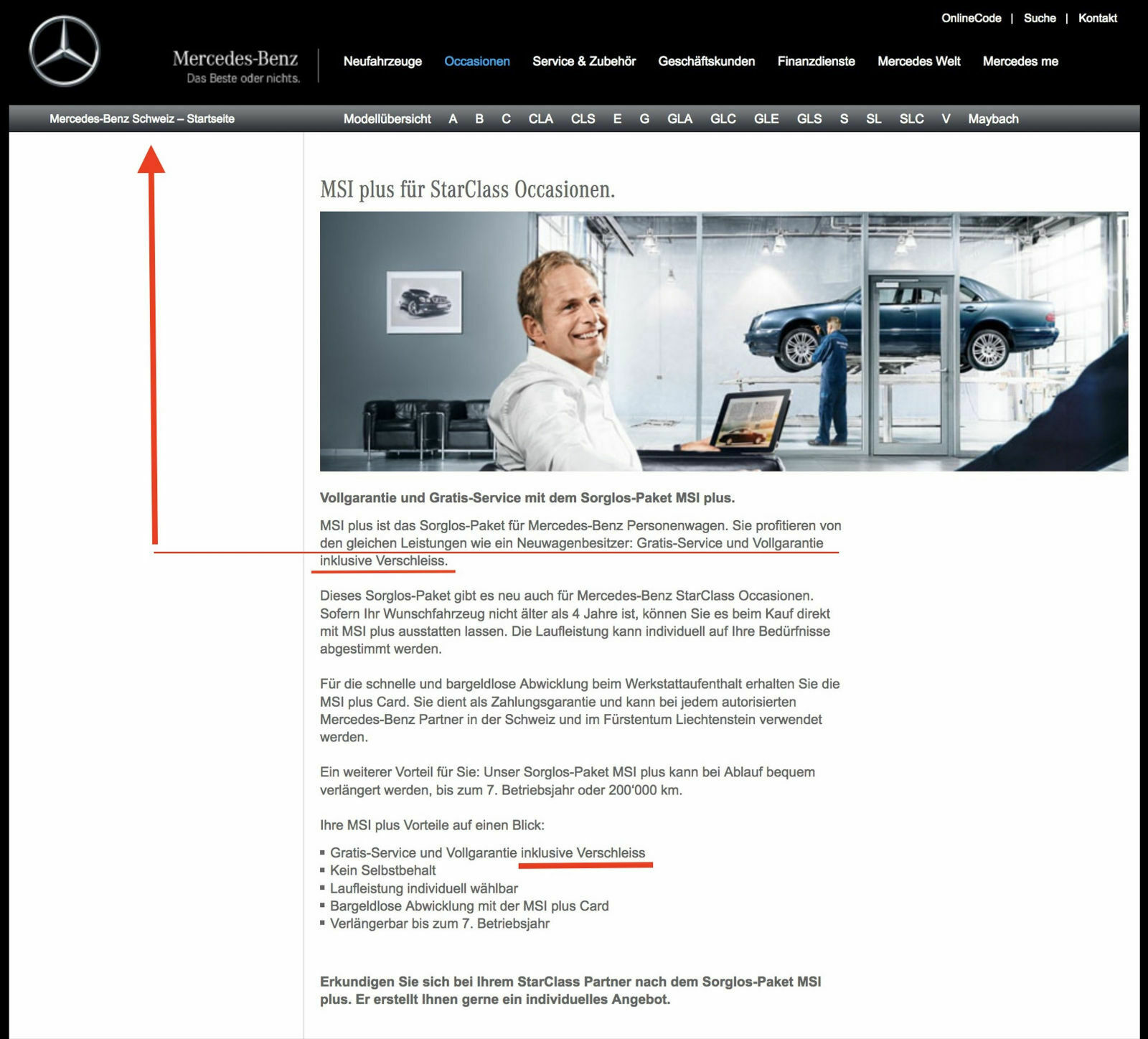Select the Occasionen menu item
Image resolution: width=1148 pixels, height=1039 pixels.
(x=477, y=62)
